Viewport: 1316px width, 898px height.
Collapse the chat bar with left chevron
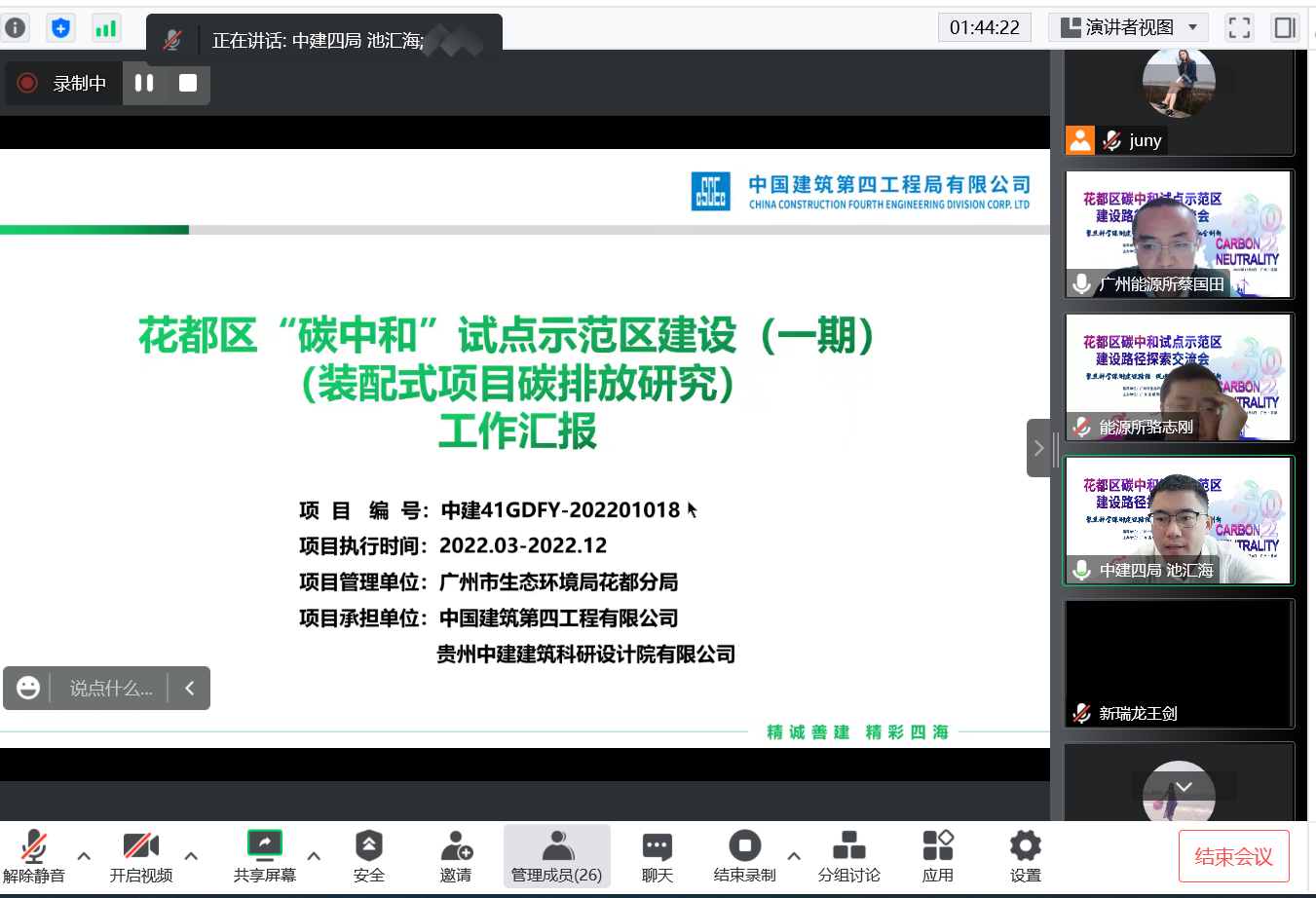tap(189, 689)
